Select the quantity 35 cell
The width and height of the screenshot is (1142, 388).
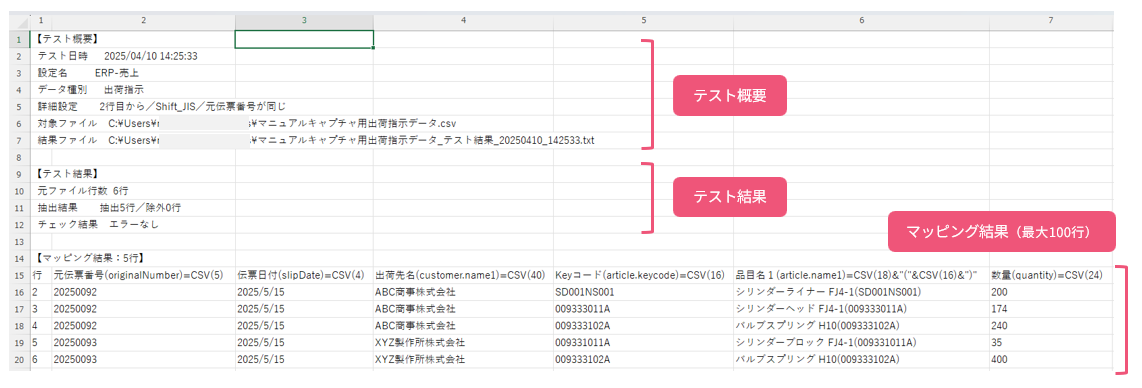coord(1051,342)
